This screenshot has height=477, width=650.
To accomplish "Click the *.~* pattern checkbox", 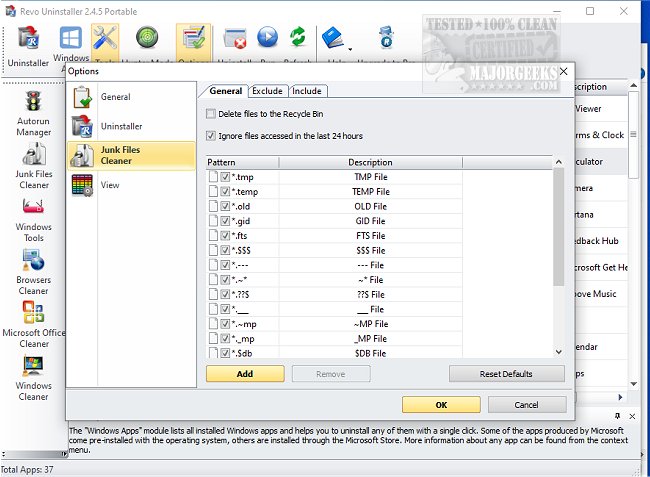I will pyautogui.click(x=225, y=280).
